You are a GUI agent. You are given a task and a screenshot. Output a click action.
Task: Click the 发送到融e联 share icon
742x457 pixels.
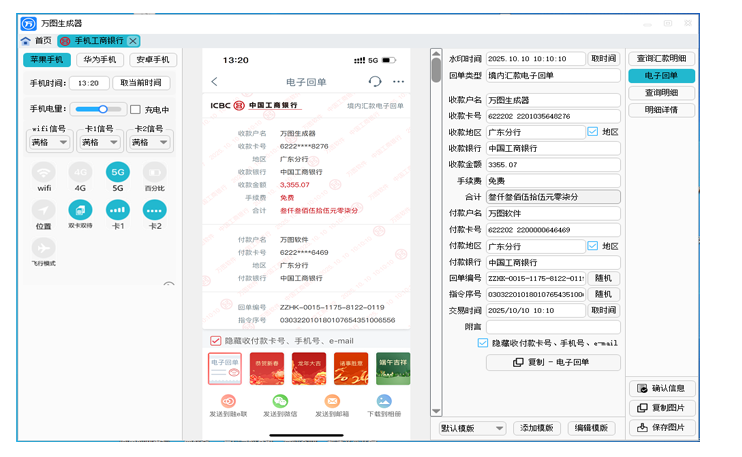(x=229, y=401)
